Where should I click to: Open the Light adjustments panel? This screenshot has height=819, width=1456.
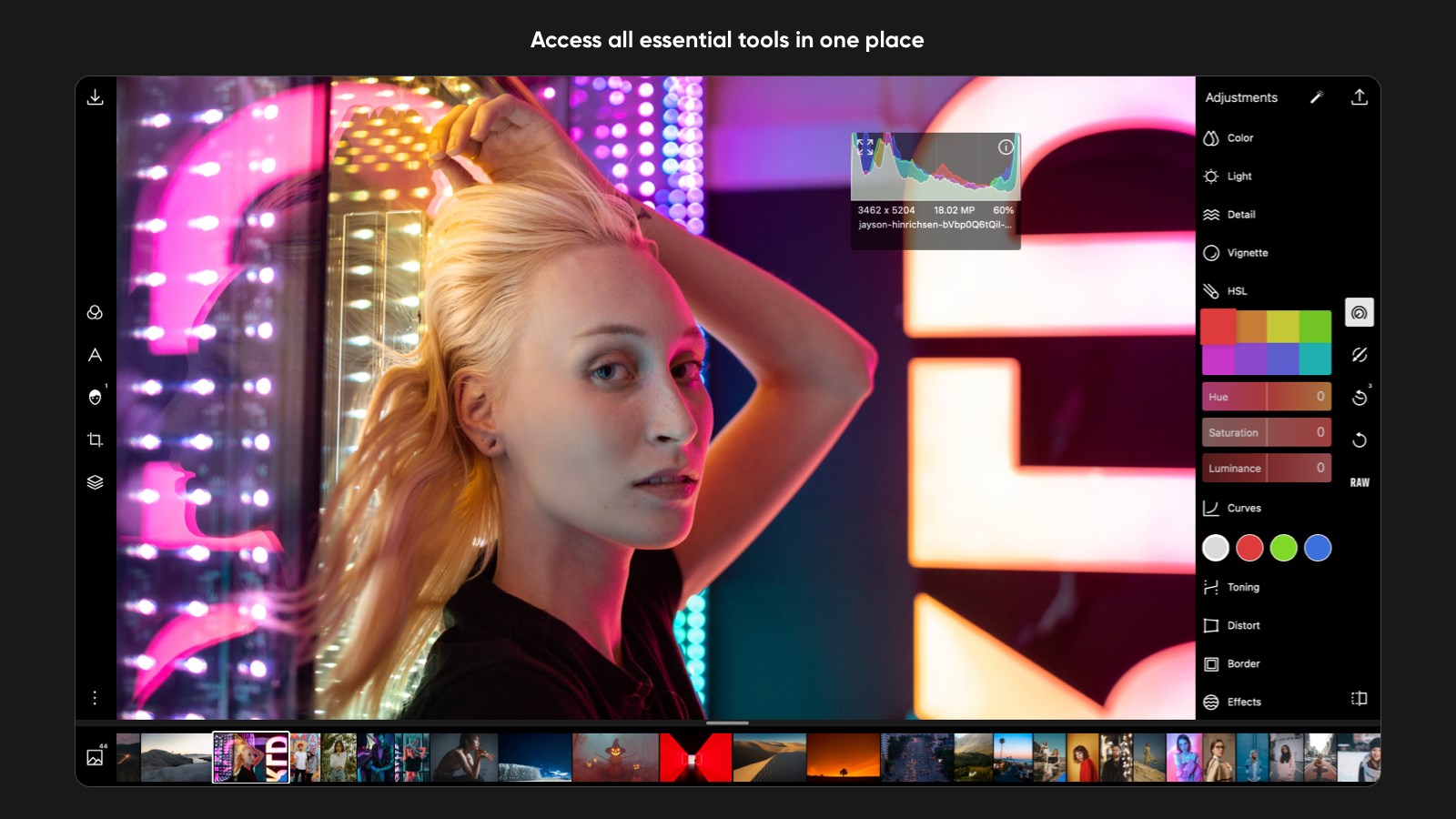point(1238,176)
